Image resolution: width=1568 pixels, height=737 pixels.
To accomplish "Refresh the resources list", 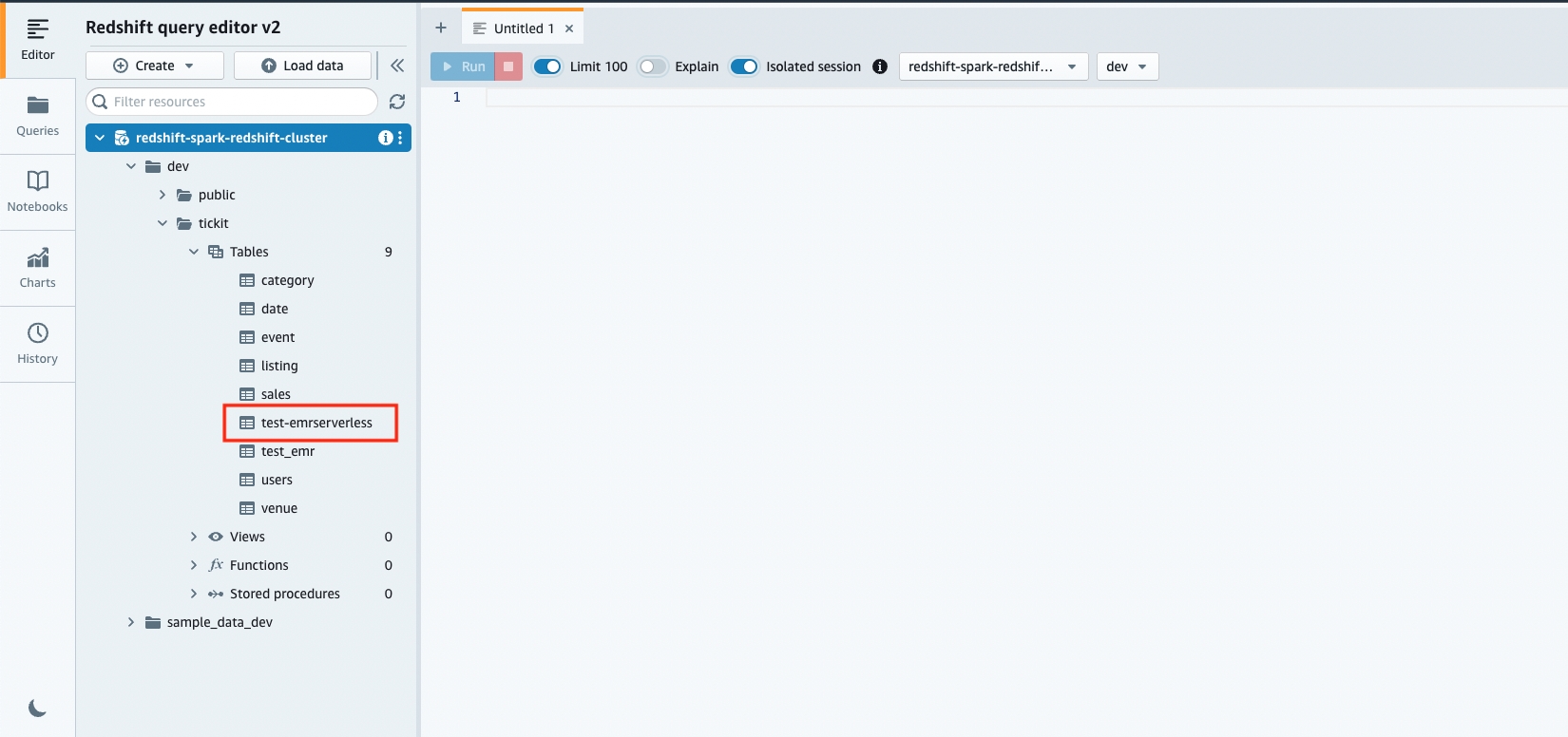I will (397, 102).
